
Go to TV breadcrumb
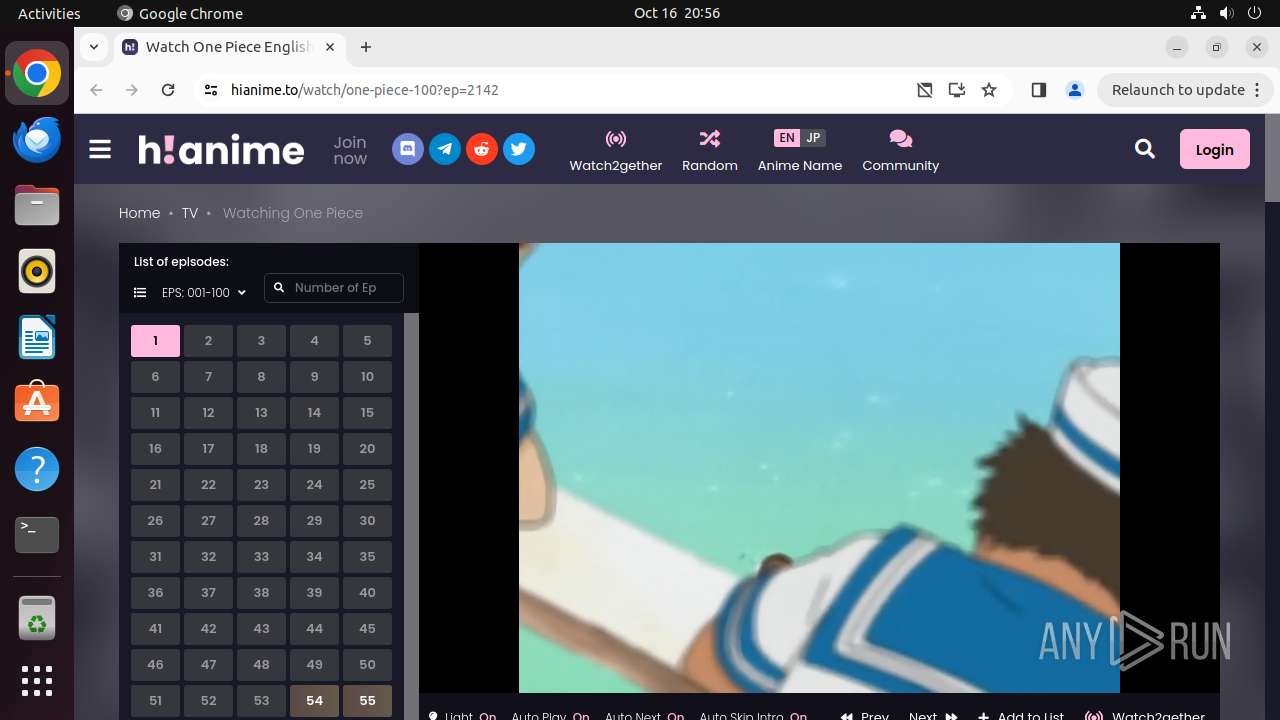click(190, 213)
